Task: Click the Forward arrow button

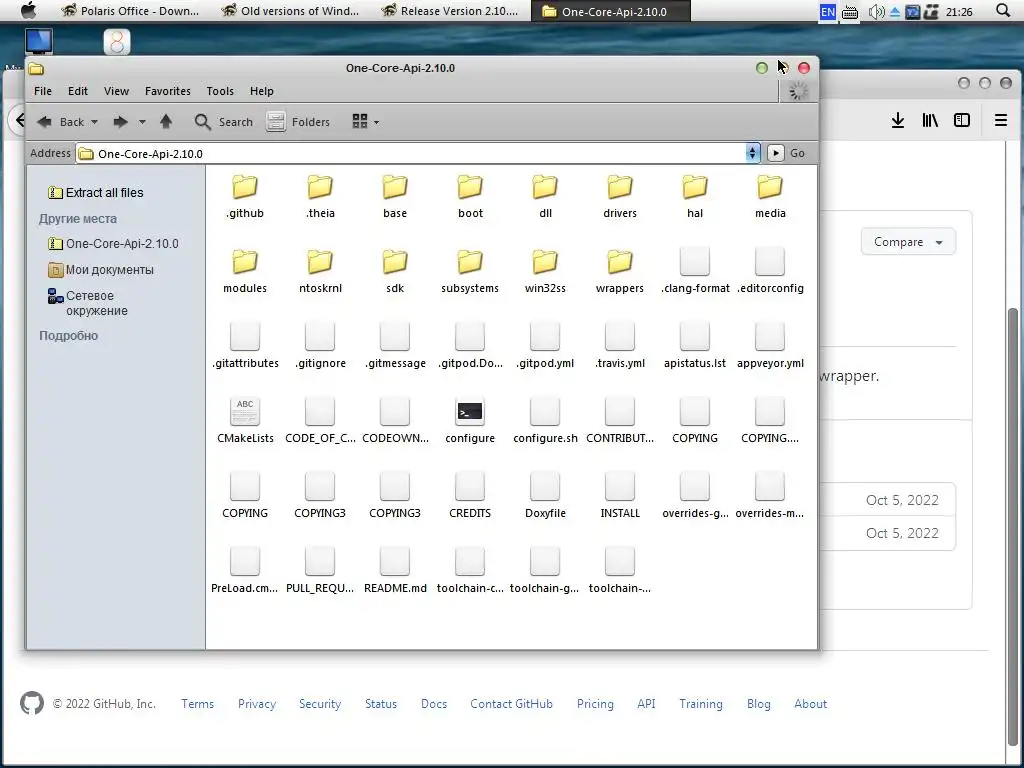Action: (x=121, y=122)
